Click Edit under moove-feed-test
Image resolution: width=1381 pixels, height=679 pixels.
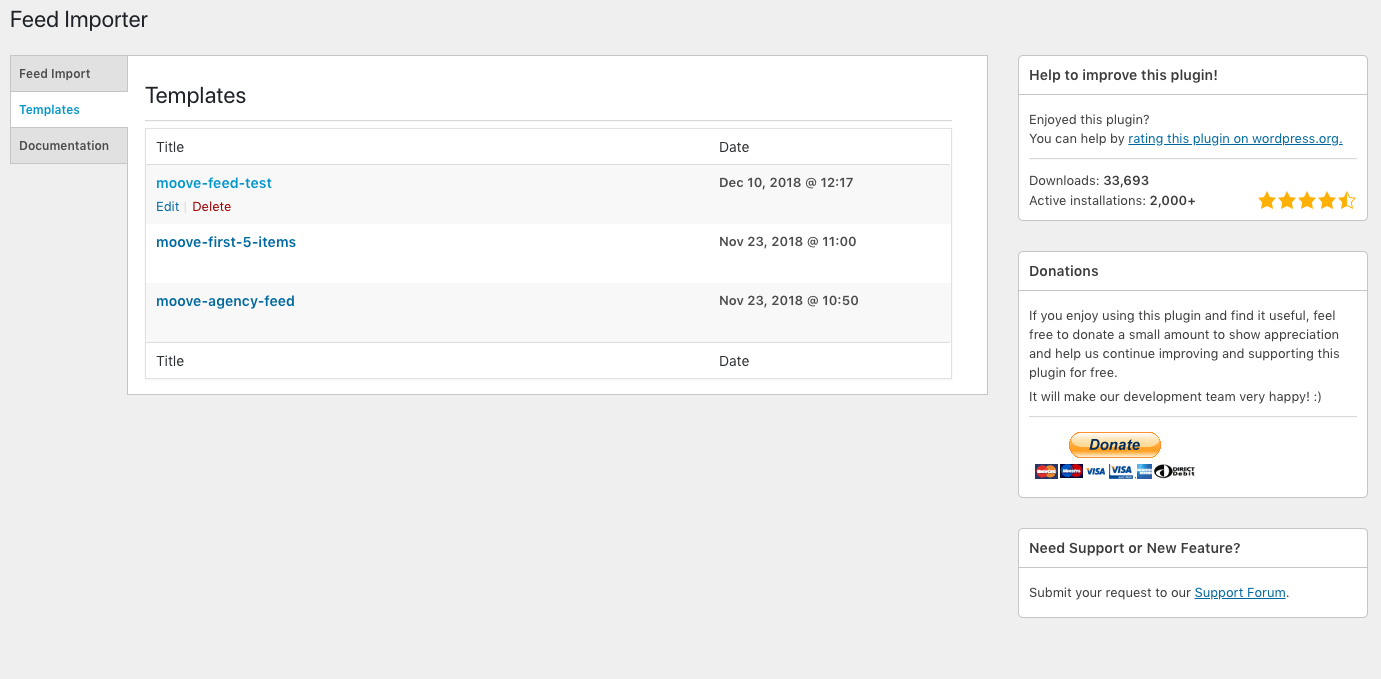[167, 207]
